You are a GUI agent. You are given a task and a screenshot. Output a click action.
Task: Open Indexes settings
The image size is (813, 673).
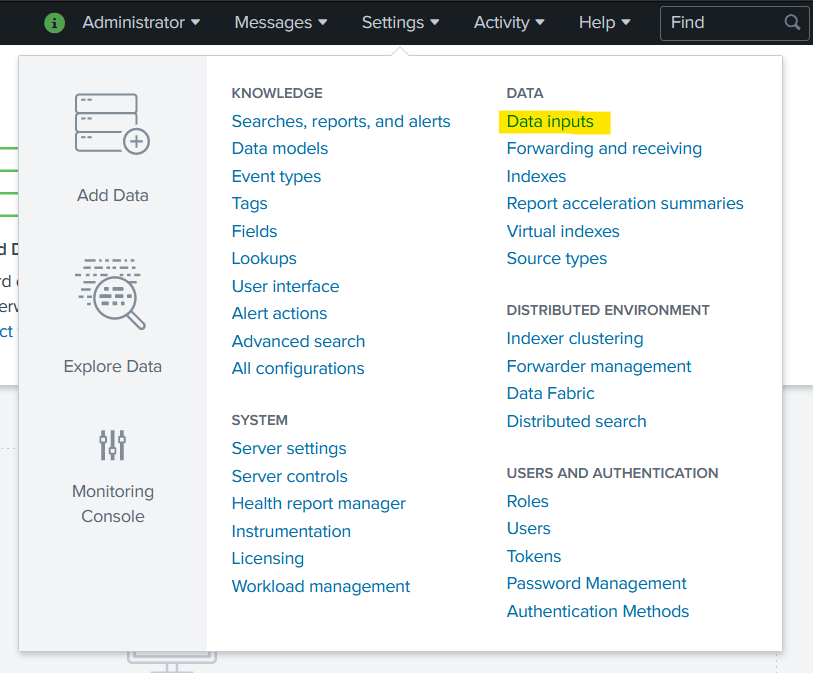[x=536, y=176]
